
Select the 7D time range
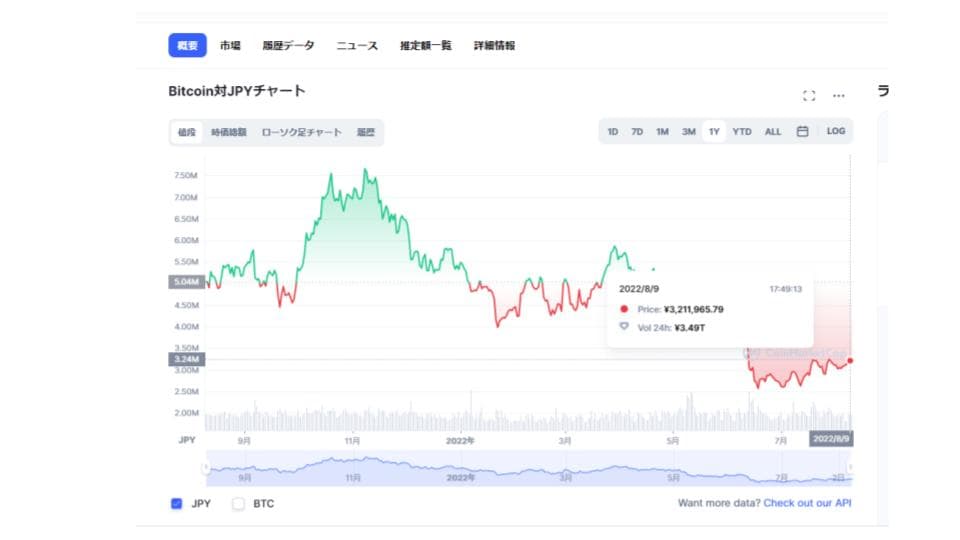(x=637, y=131)
